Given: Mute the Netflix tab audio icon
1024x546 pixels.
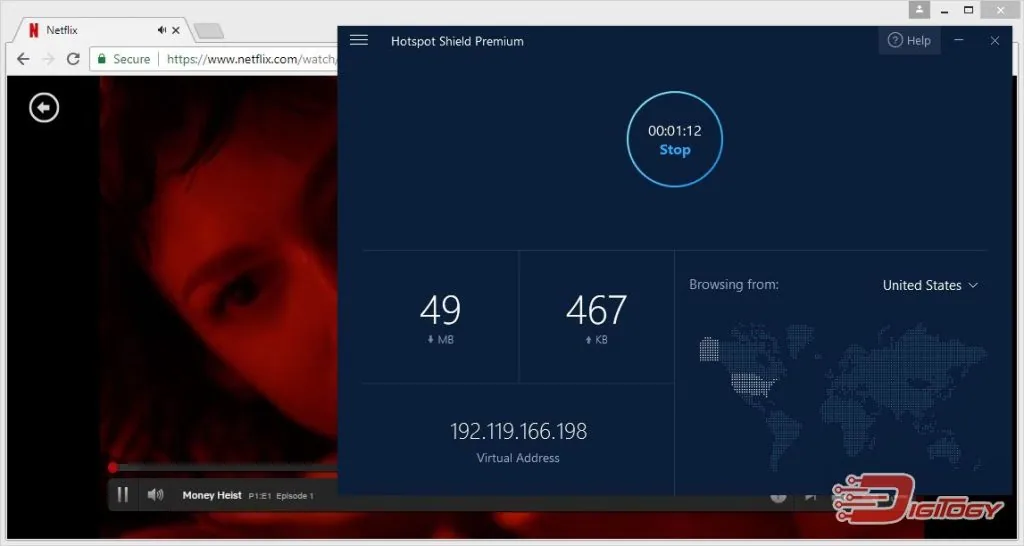Looking at the screenshot, I should [x=161, y=30].
